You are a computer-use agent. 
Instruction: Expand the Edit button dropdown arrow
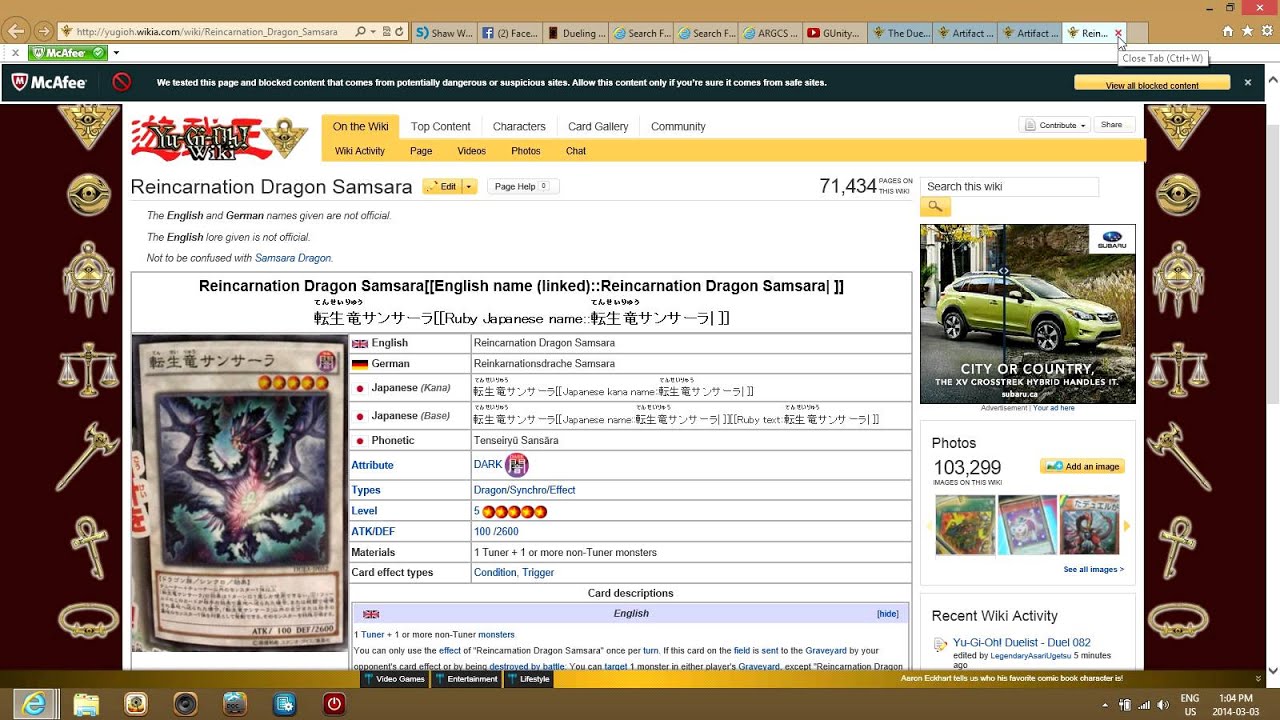pos(469,186)
